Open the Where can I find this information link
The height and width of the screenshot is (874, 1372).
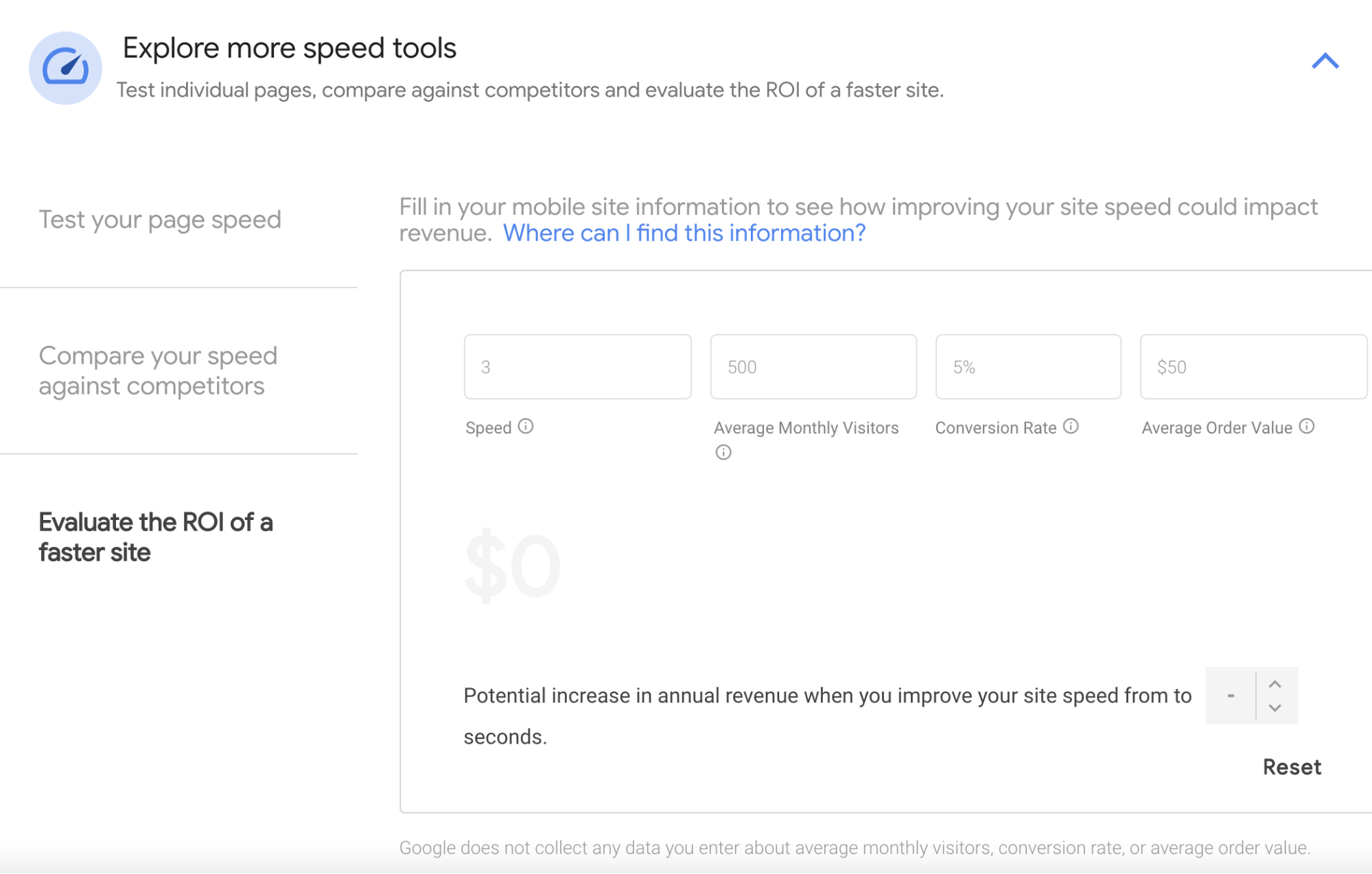(x=684, y=233)
